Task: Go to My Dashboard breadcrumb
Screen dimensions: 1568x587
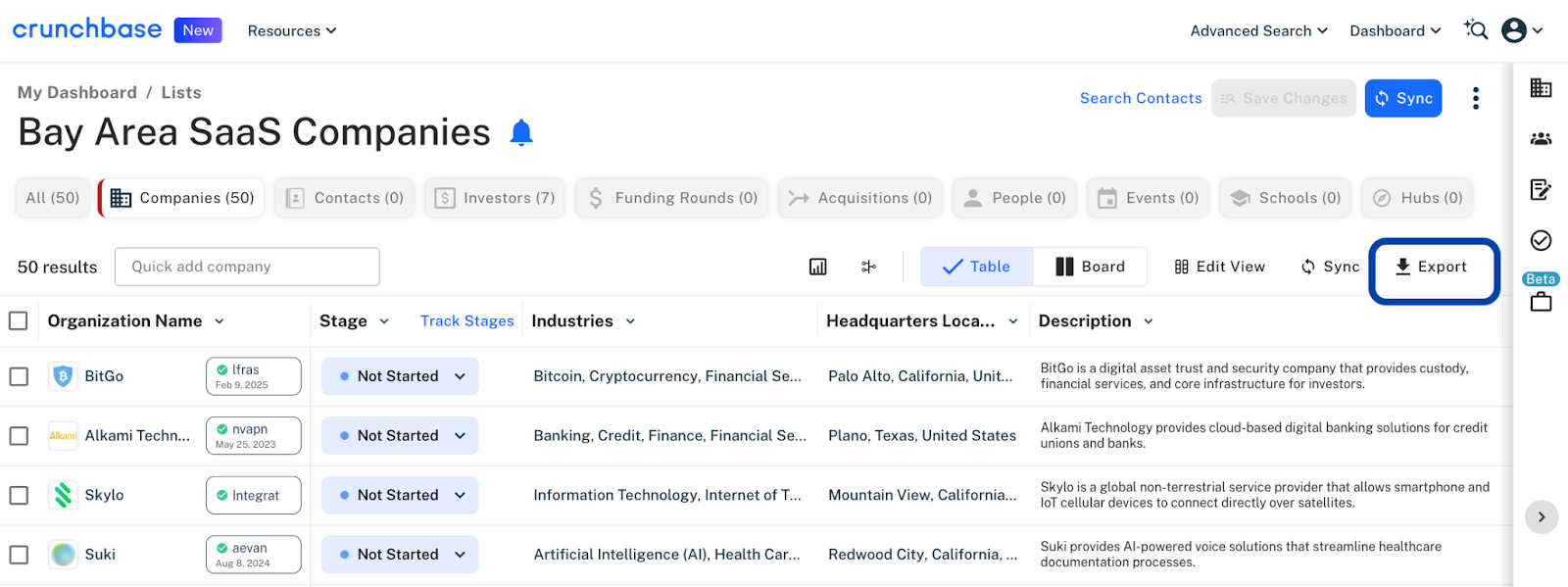Action: 77,92
